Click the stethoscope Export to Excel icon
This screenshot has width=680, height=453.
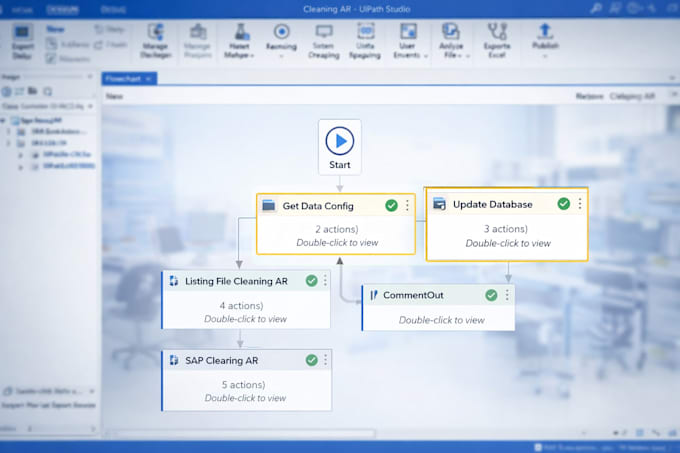(x=497, y=32)
